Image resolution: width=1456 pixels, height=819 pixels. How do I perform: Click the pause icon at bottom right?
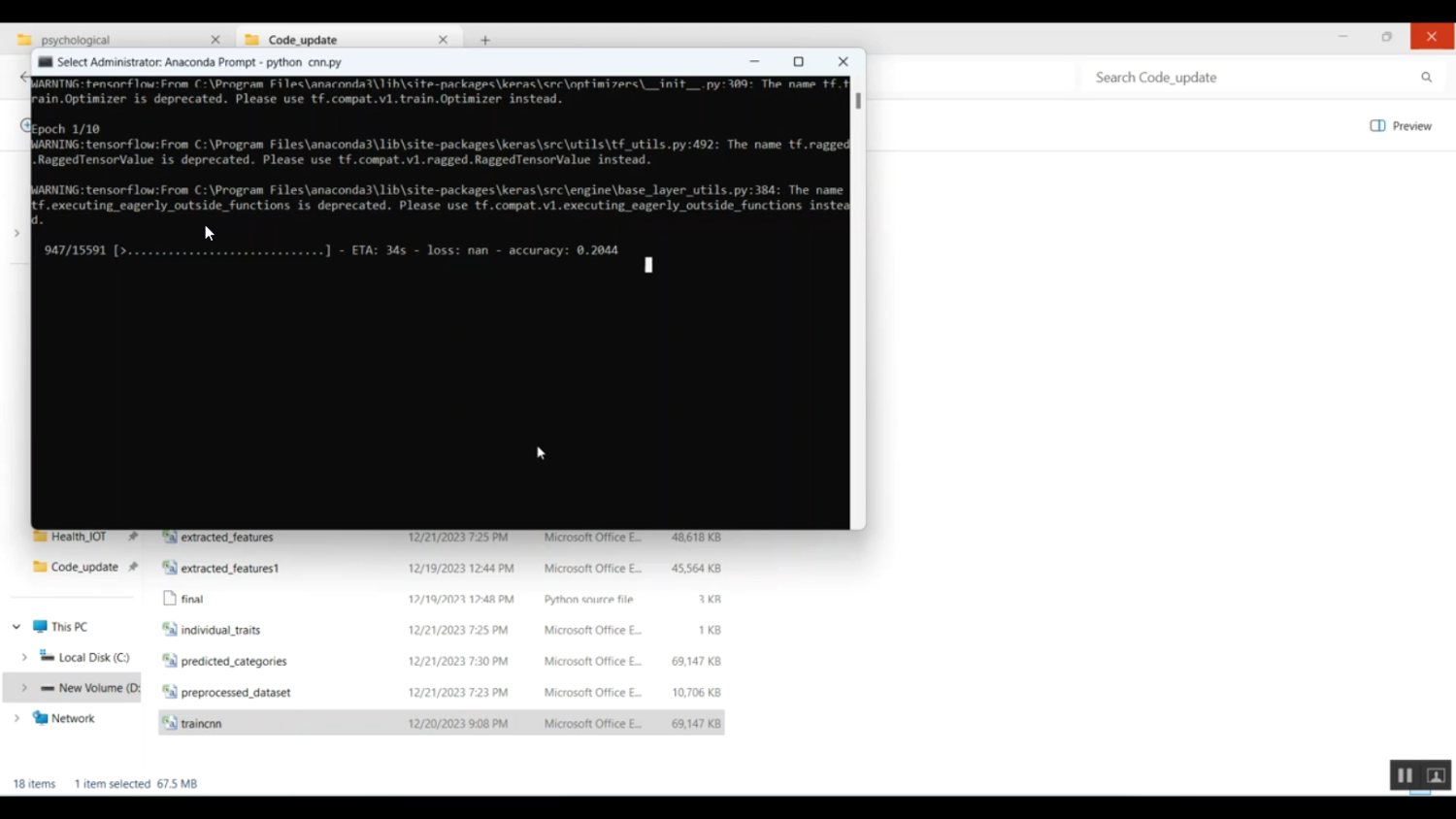point(1405,775)
